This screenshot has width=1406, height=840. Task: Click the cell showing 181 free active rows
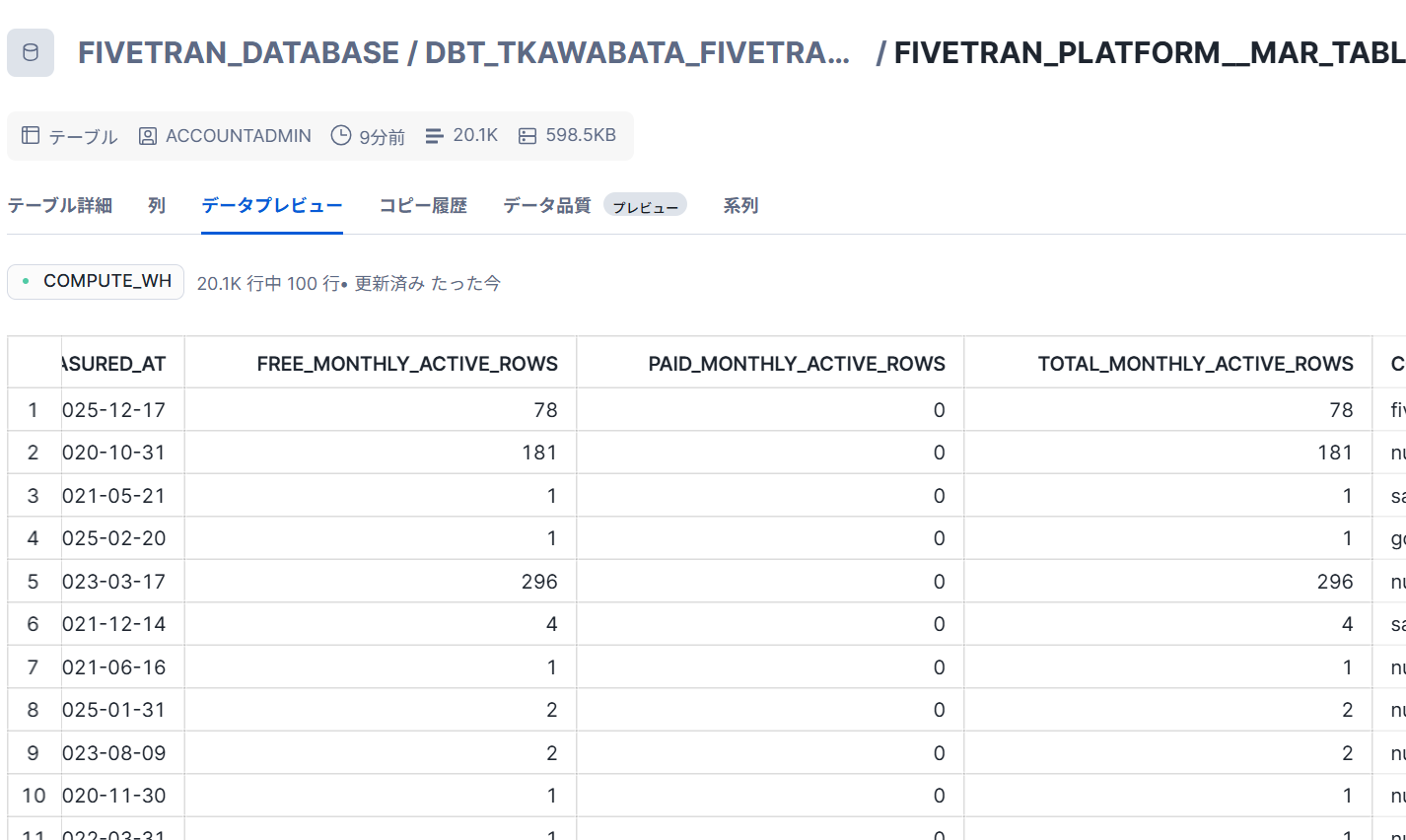539,453
